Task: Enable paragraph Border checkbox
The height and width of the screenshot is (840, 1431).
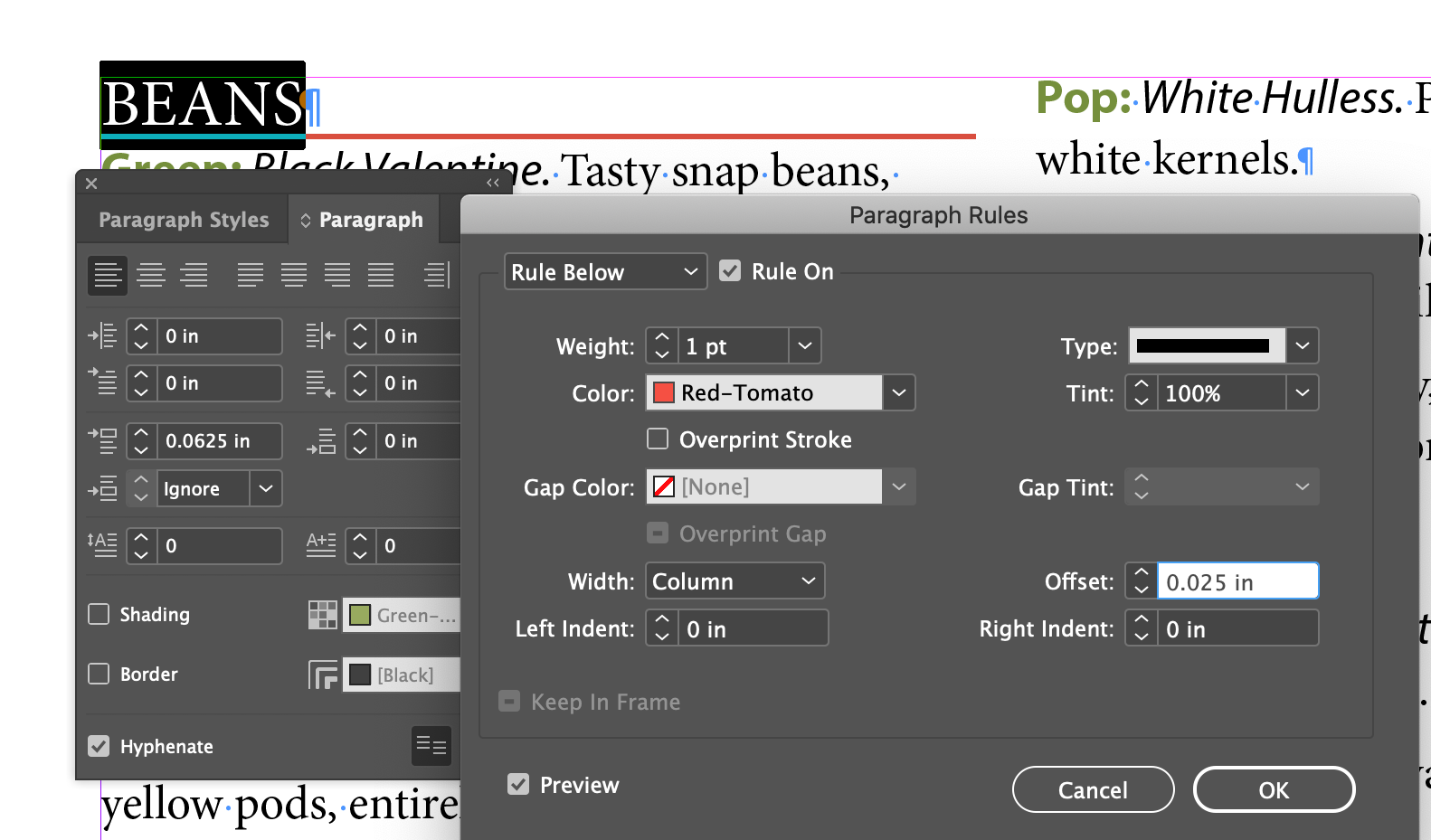Action: click(99, 674)
